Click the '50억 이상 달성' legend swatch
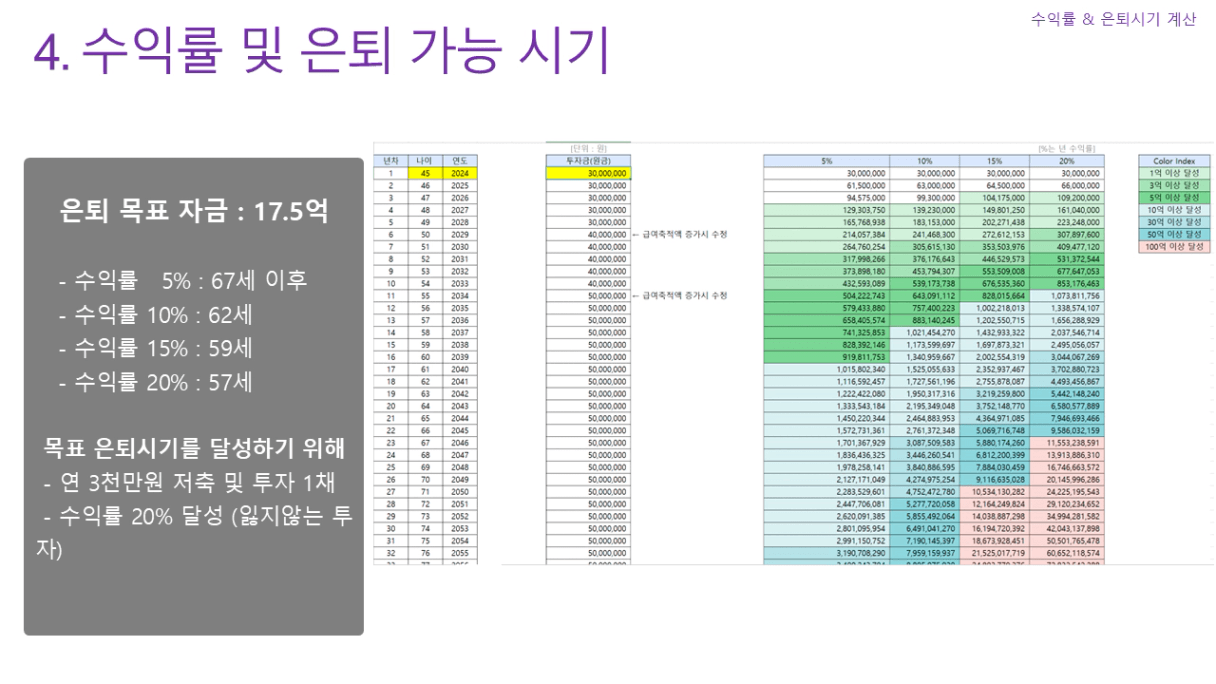This screenshot has width=1216, height=684. (x=1175, y=234)
